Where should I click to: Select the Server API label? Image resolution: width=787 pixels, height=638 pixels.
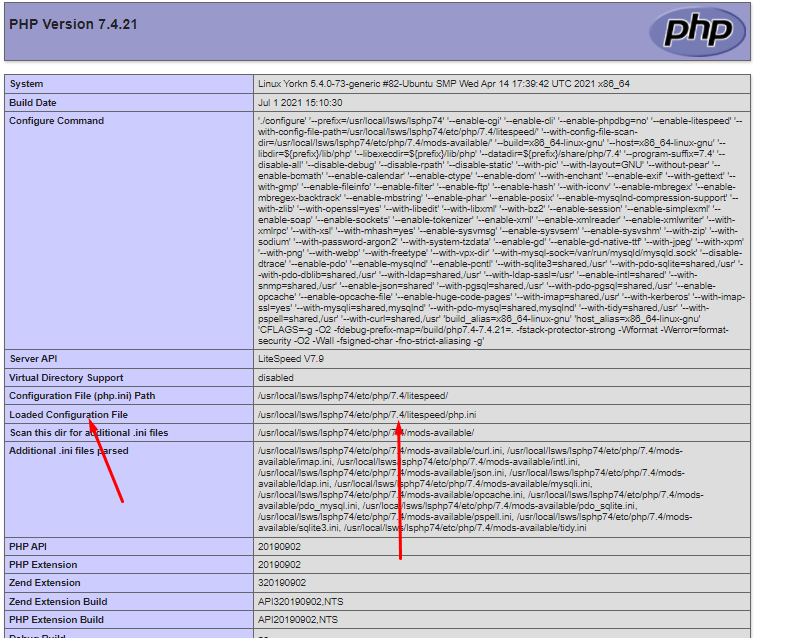pos(35,358)
